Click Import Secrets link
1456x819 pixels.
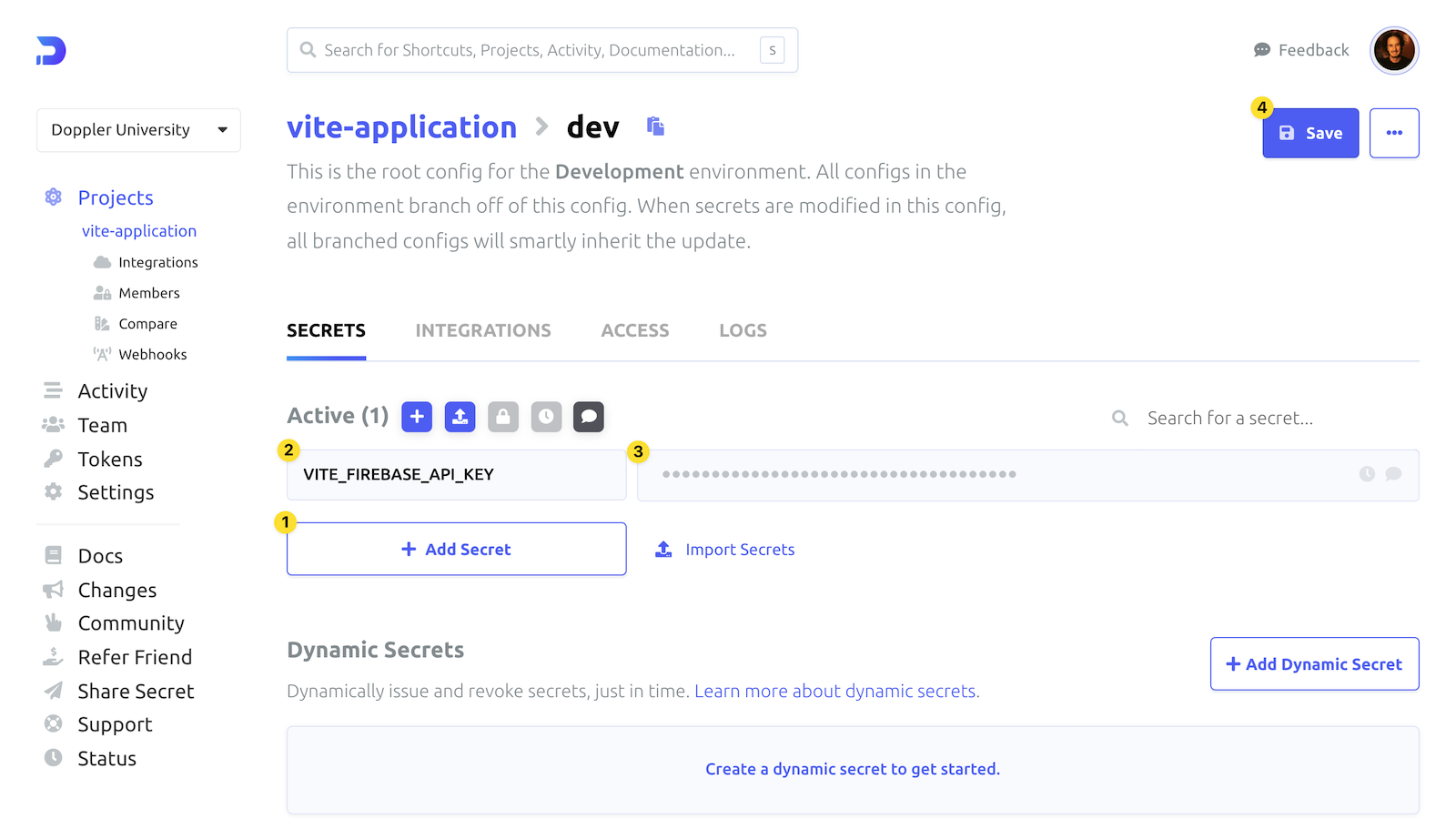[725, 550]
